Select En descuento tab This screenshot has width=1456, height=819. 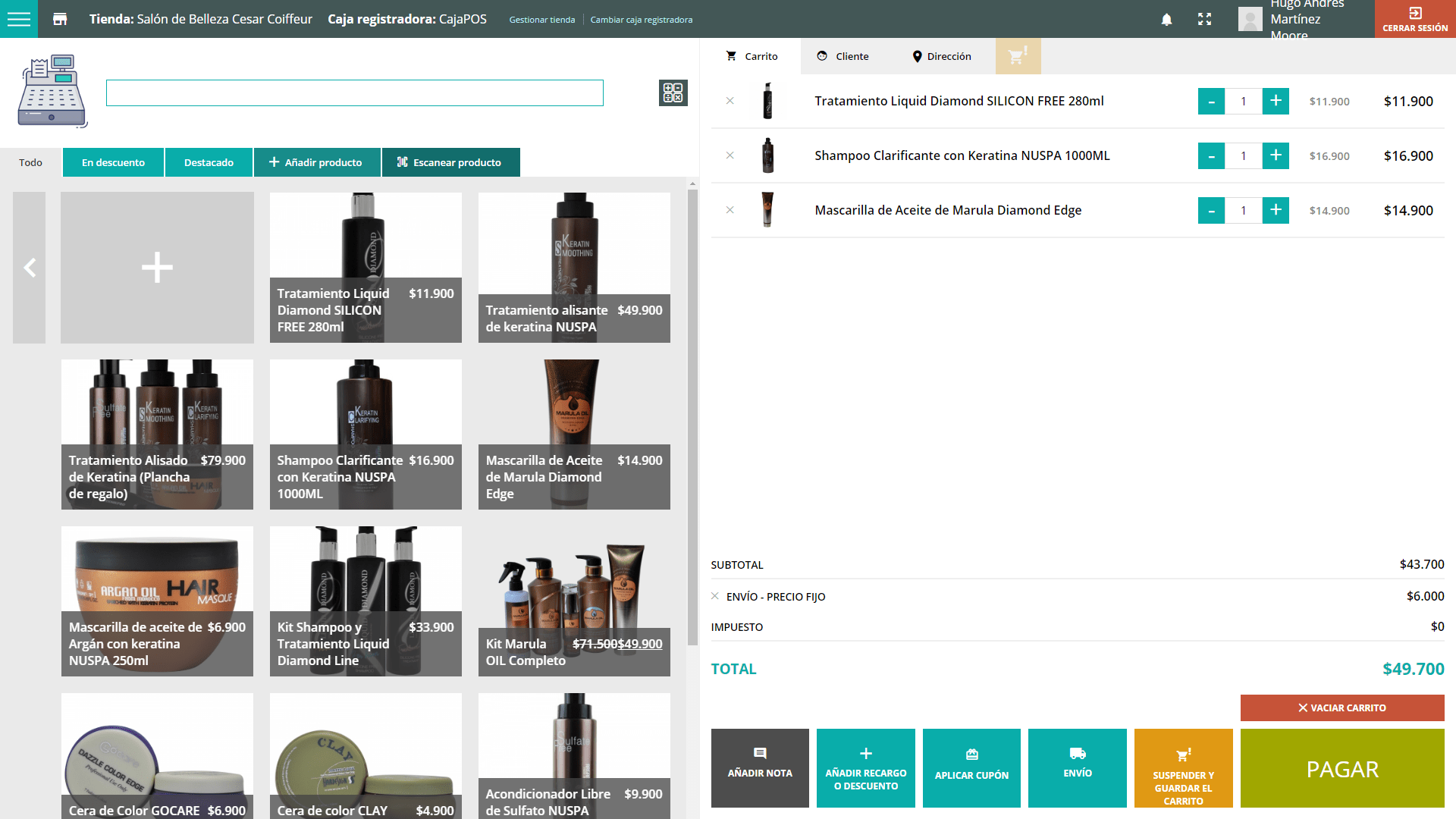[113, 162]
